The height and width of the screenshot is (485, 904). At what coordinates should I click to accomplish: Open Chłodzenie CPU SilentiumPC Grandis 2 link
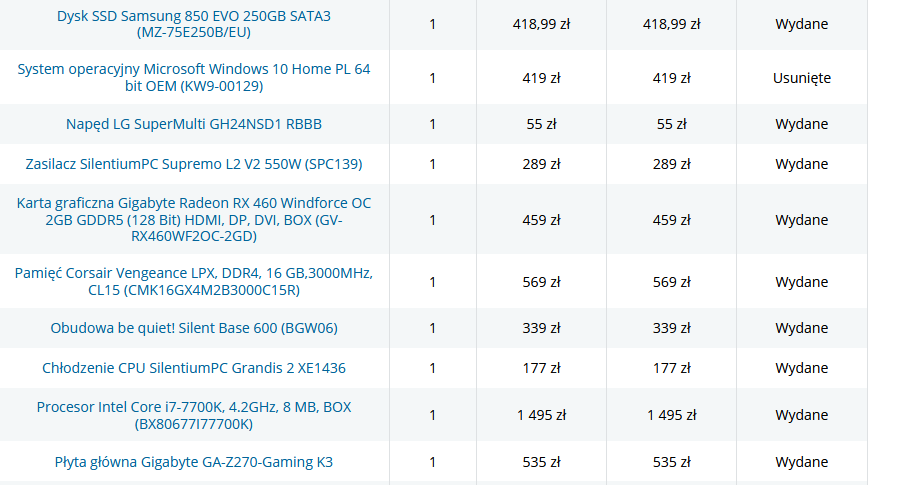pos(194,368)
